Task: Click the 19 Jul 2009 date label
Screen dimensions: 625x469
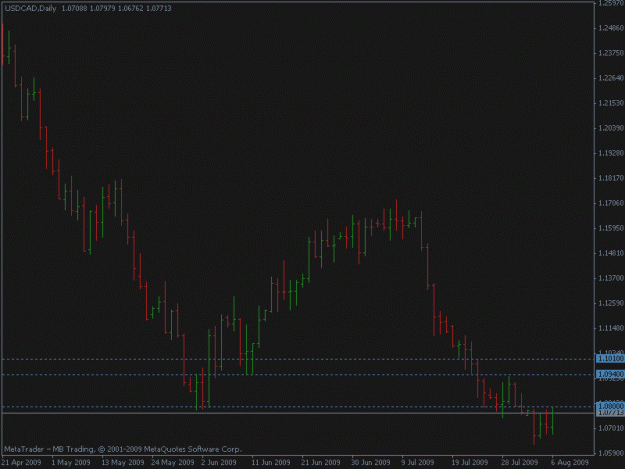Action: point(470,463)
